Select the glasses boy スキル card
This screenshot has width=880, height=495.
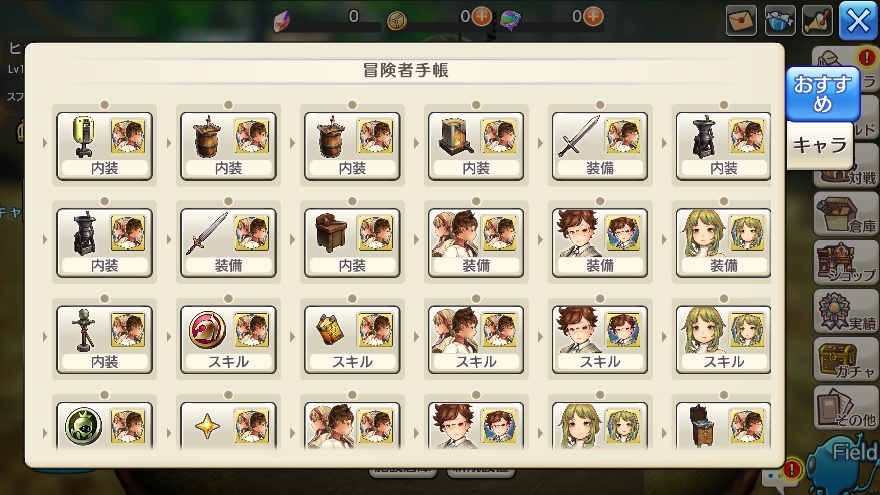point(600,340)
